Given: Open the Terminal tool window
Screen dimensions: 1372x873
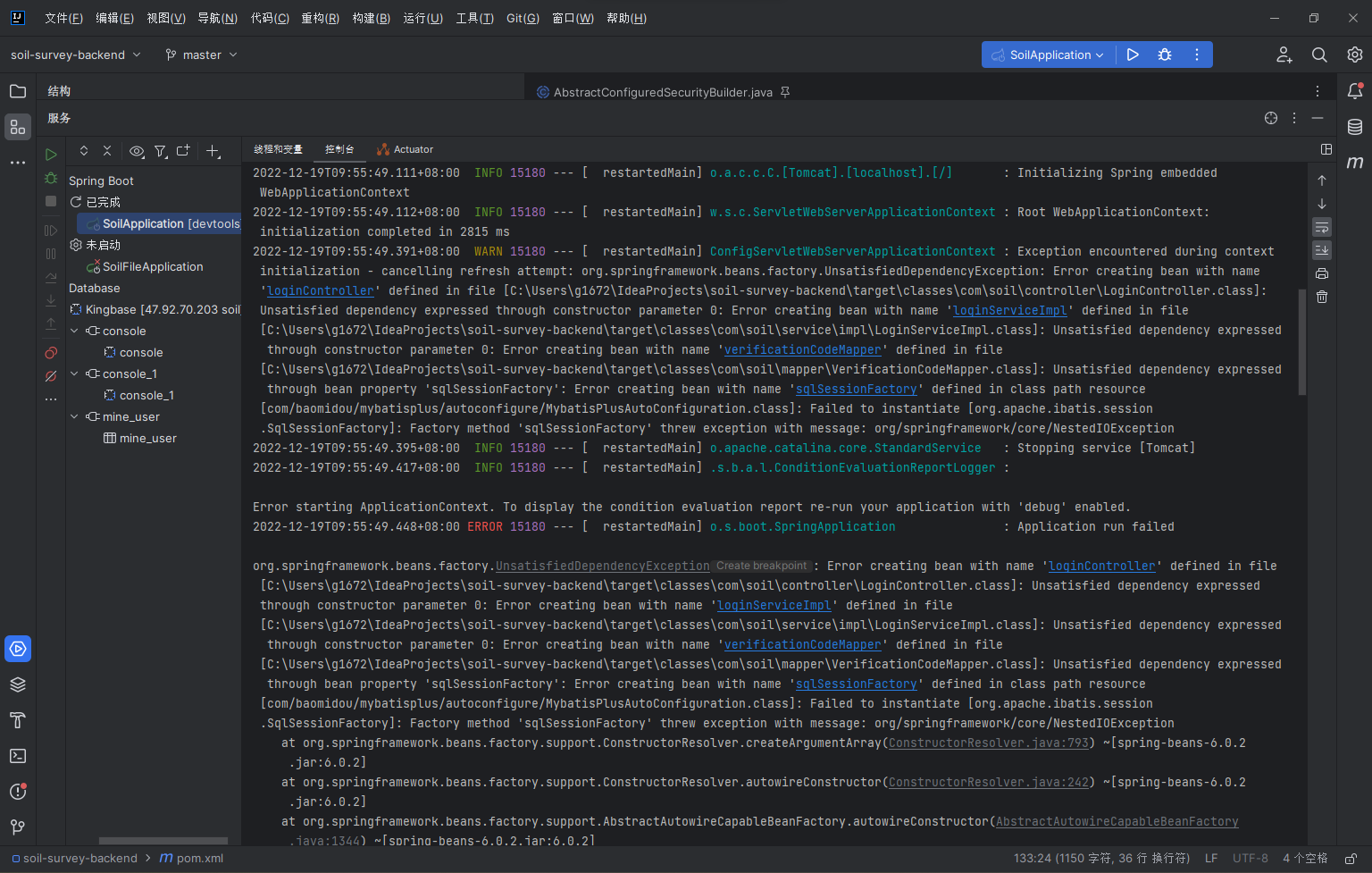Looking at the screenshot, I should (18, 756).
